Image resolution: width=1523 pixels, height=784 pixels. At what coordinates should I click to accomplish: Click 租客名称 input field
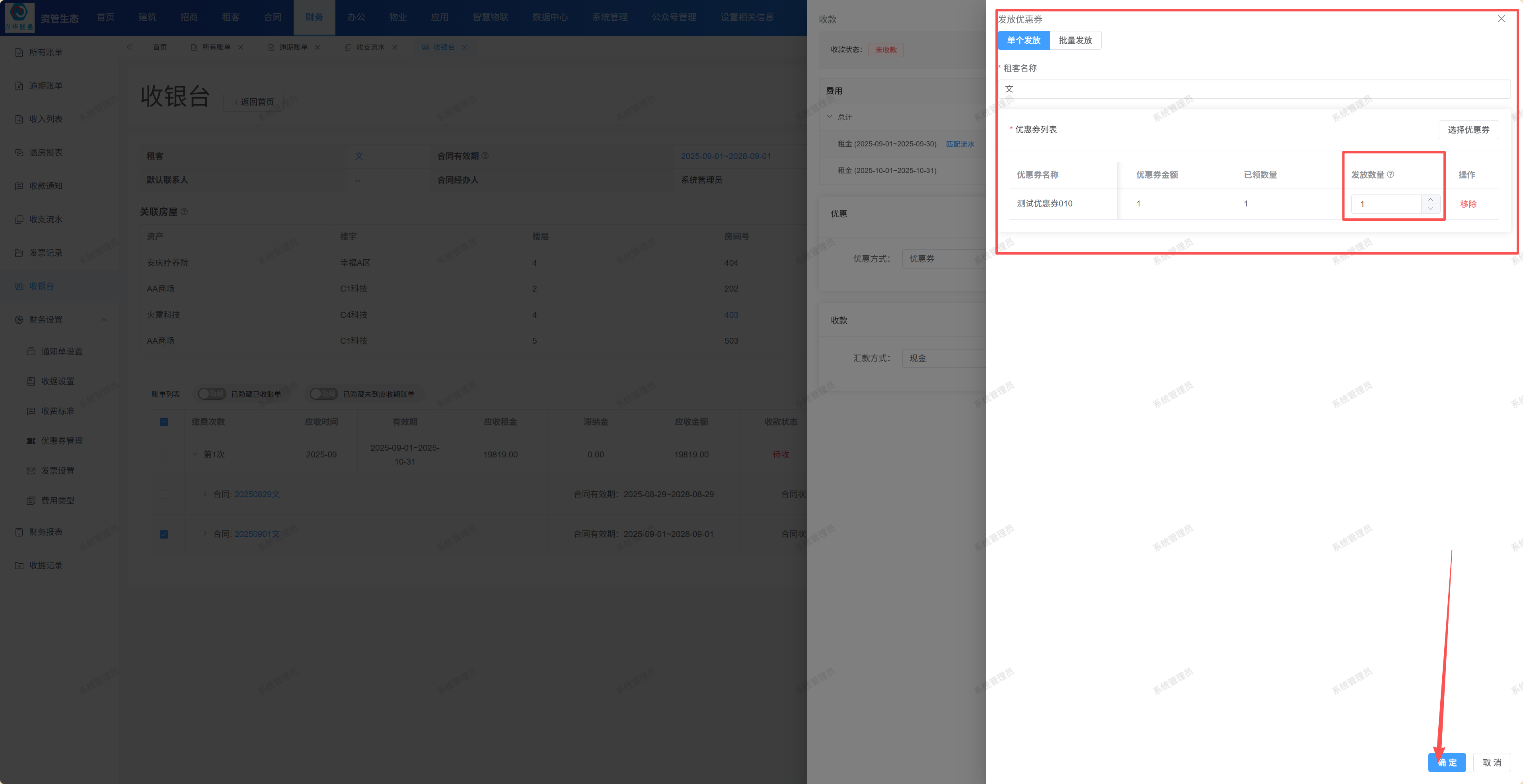click(1253, 89)
